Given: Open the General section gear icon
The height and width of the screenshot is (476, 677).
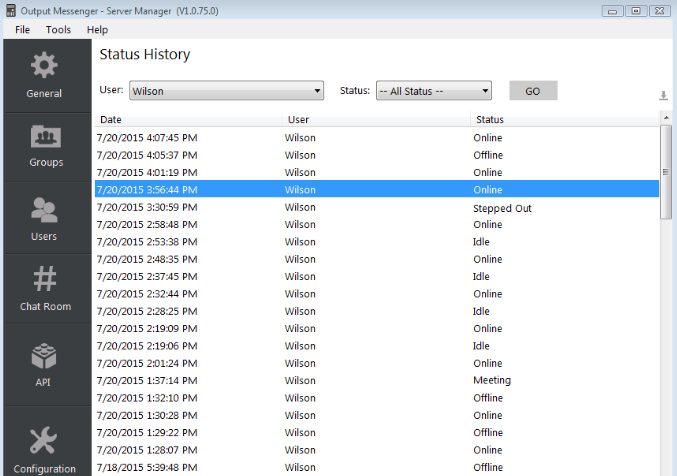Looking at the screenshot, I should coord(44,65).
